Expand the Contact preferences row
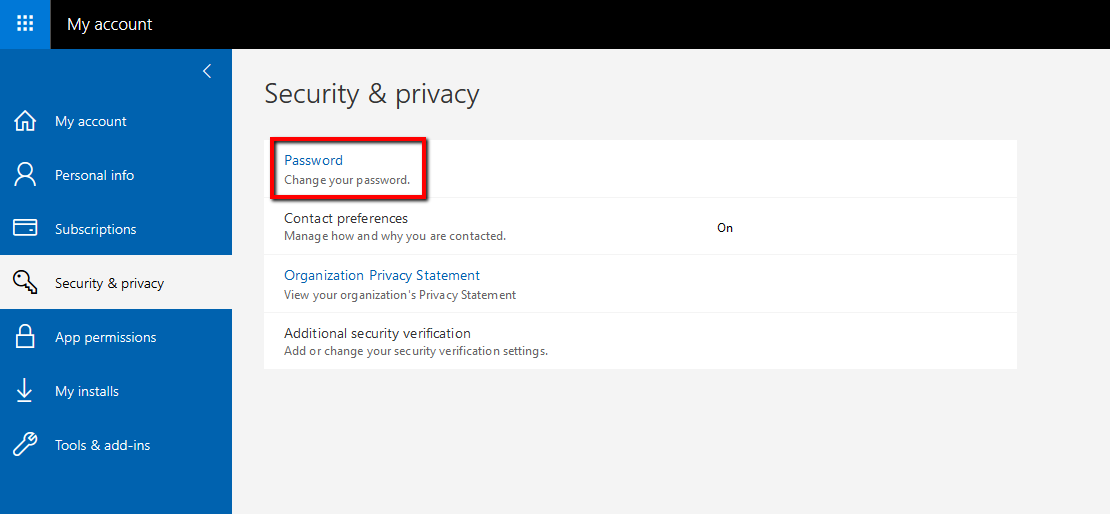 pos(640,226)
